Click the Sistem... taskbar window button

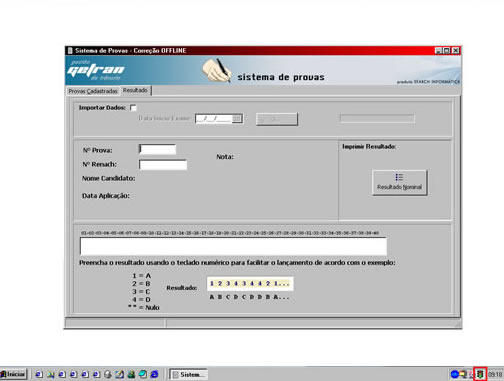(189, 374)
